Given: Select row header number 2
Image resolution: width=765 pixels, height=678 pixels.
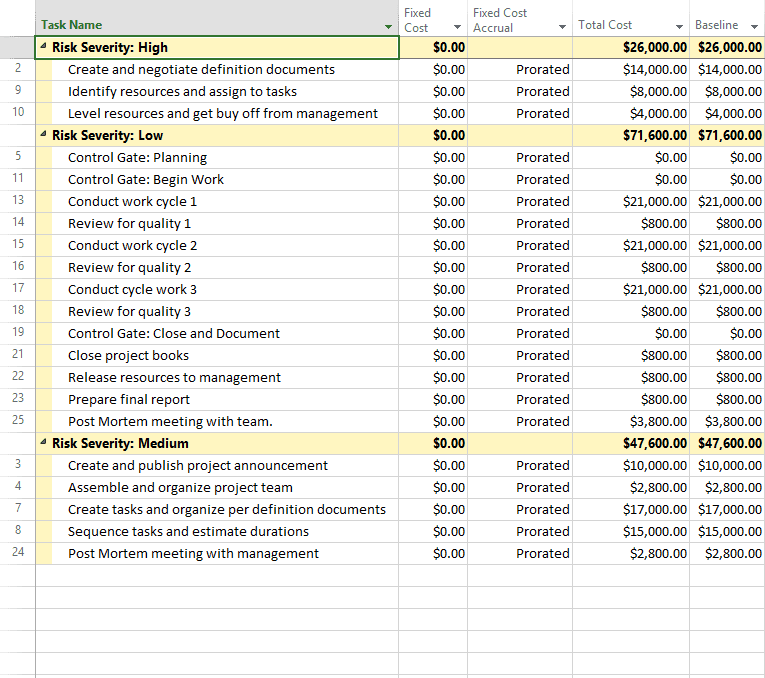Looking at the screenshot, I should pos(18,68).
